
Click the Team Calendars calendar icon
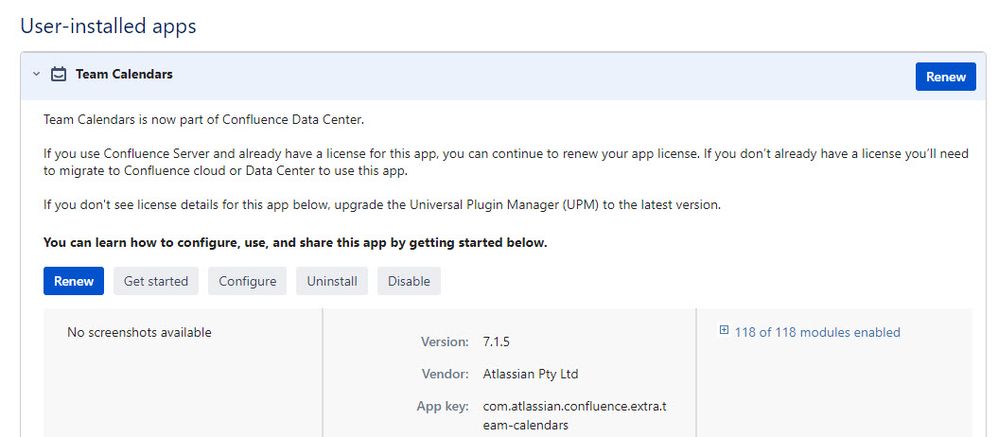(59, 74)
